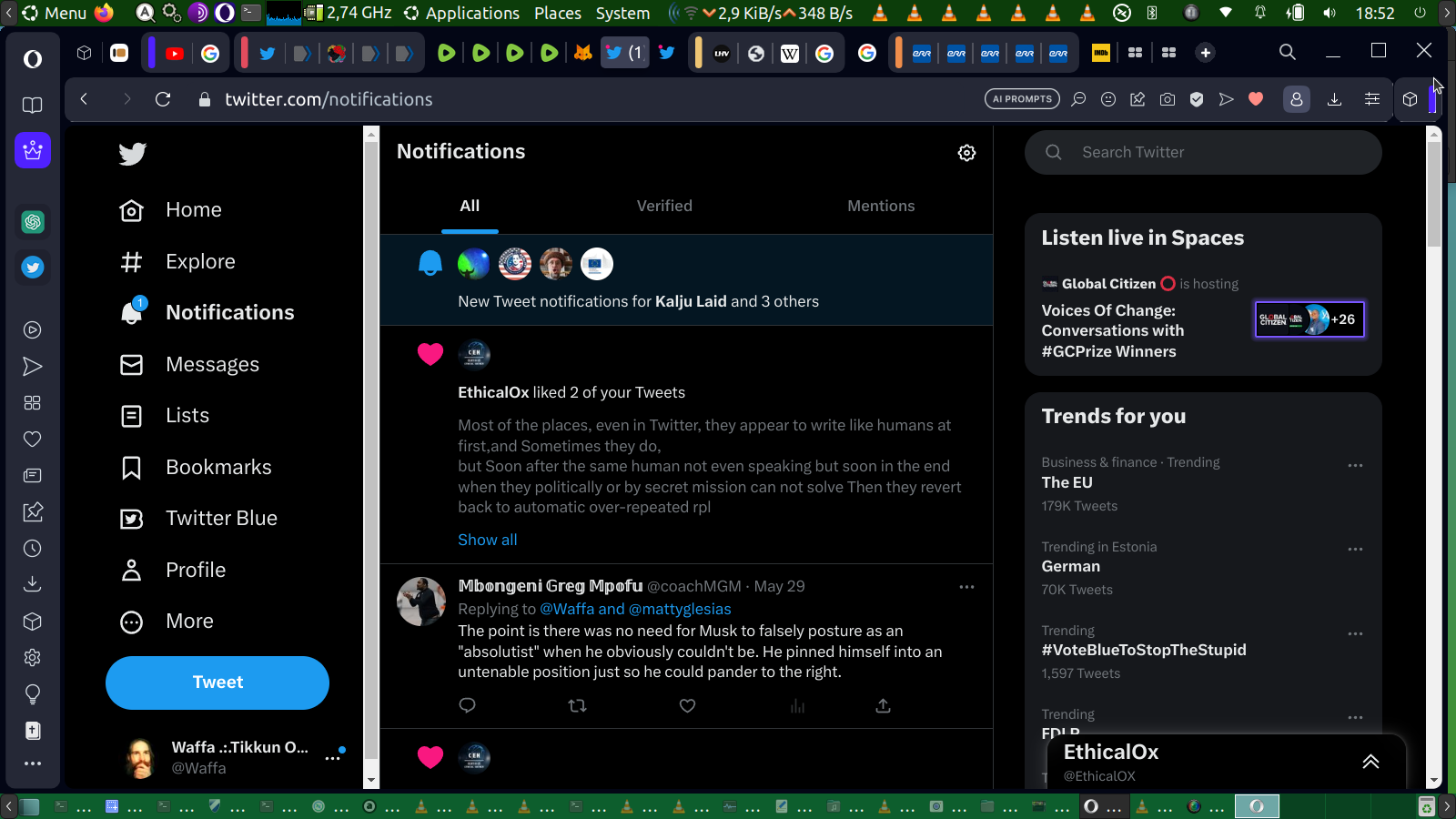Open the #VoteBlueToStopTheStupid trend
The width and height of the screenshot is (1456, 819).
pos(1144,650)
